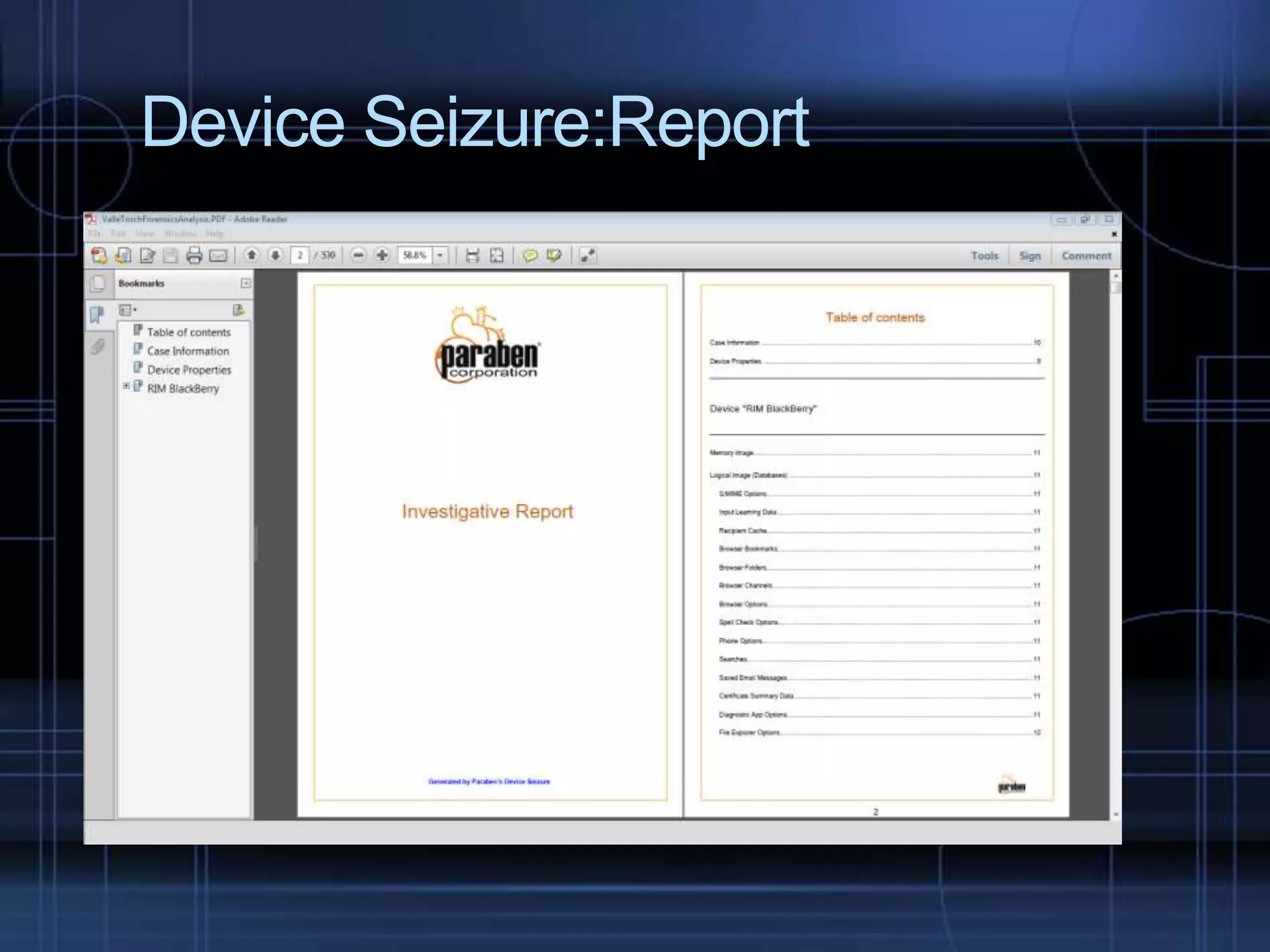
Task: Collapse the Bookmarks pane header button
Action: coord(246,283)
